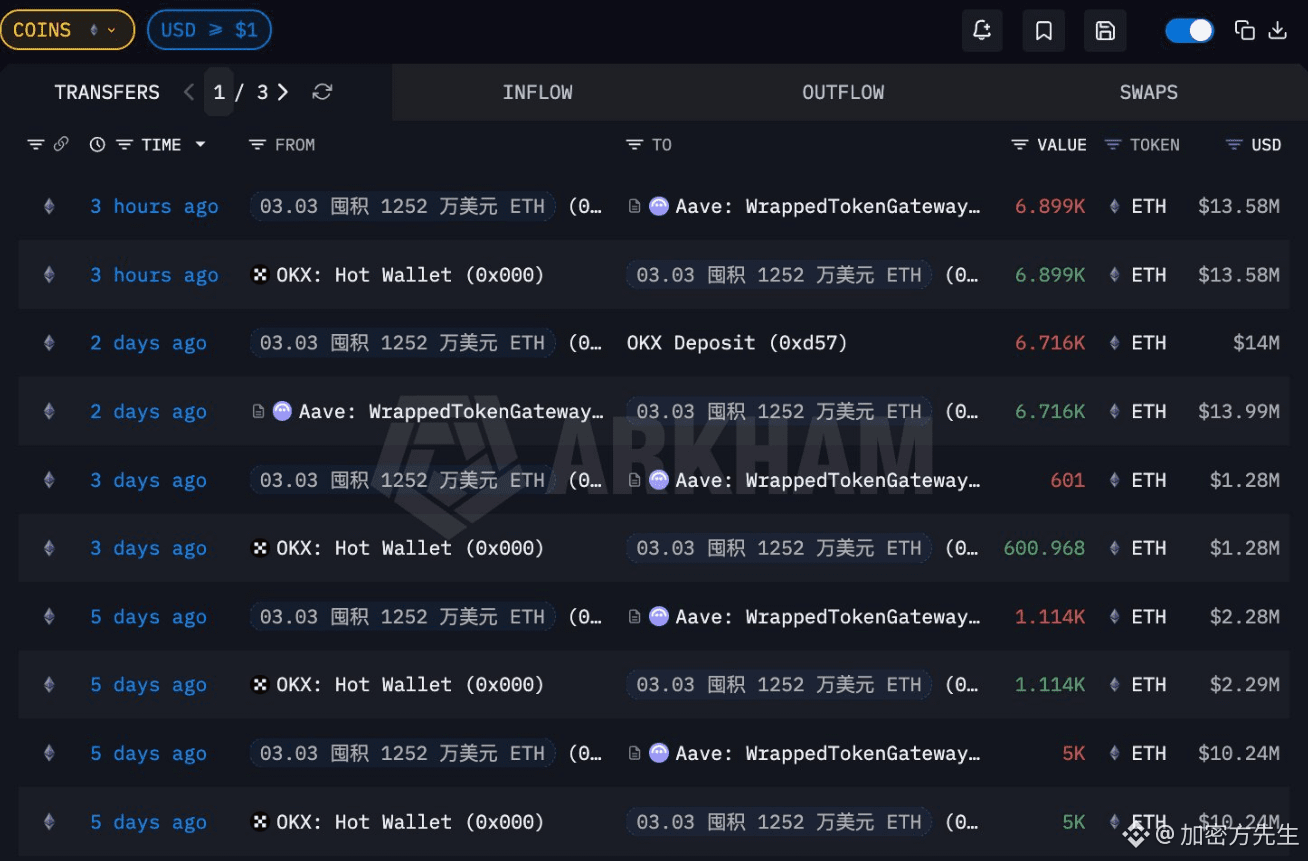This screenshot has height=861, width=1308.
Task: Click the ETH token icon in the $2.29M row
Action: click(x=1114, y=685)
